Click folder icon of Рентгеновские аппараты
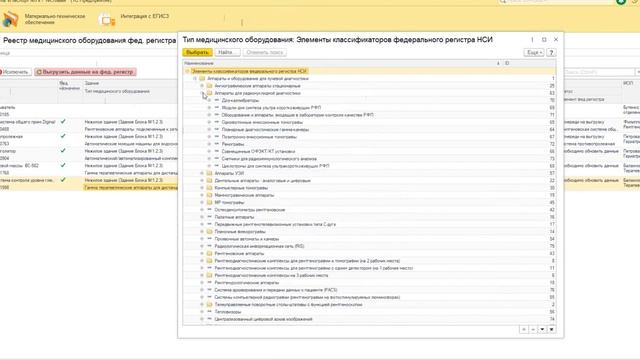The image size is (640, 360). [x=209, y=253]
